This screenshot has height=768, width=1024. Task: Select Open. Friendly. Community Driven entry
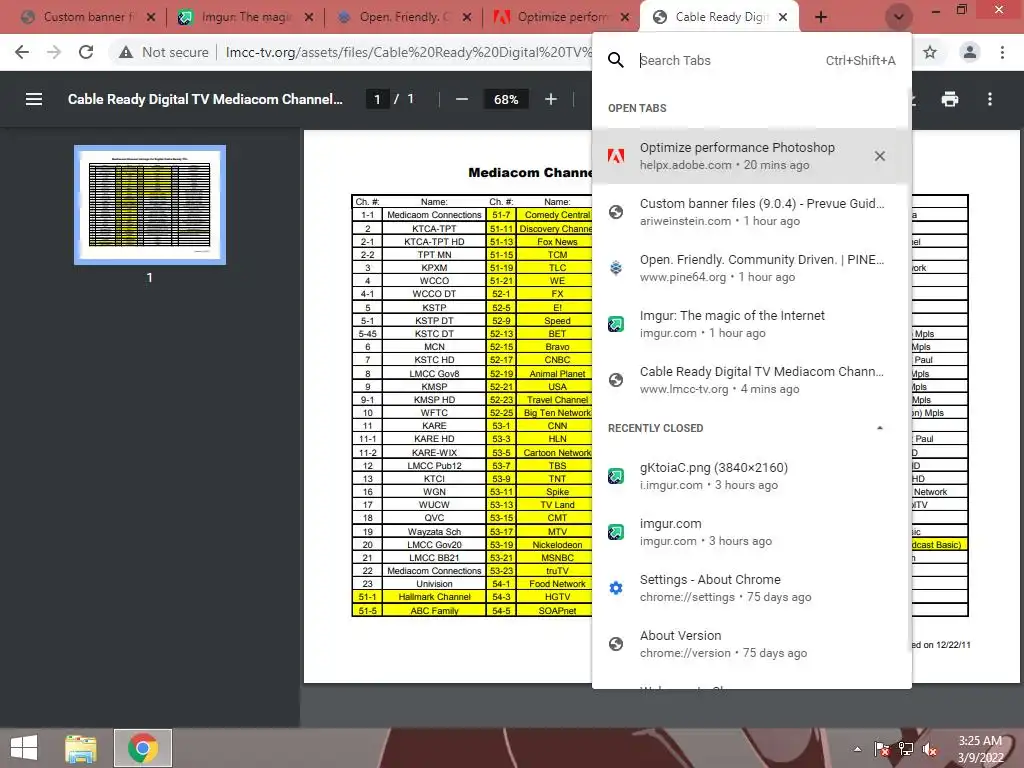pos(752,268)
